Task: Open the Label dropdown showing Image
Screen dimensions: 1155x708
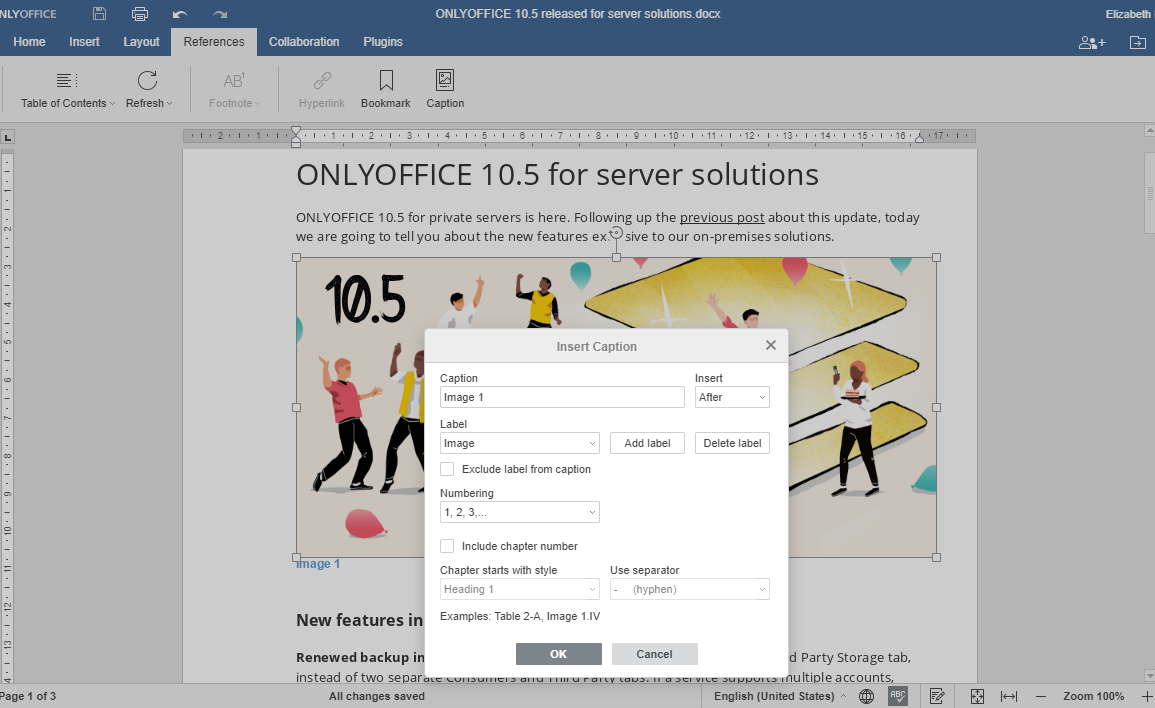Action: pos(519,443)
